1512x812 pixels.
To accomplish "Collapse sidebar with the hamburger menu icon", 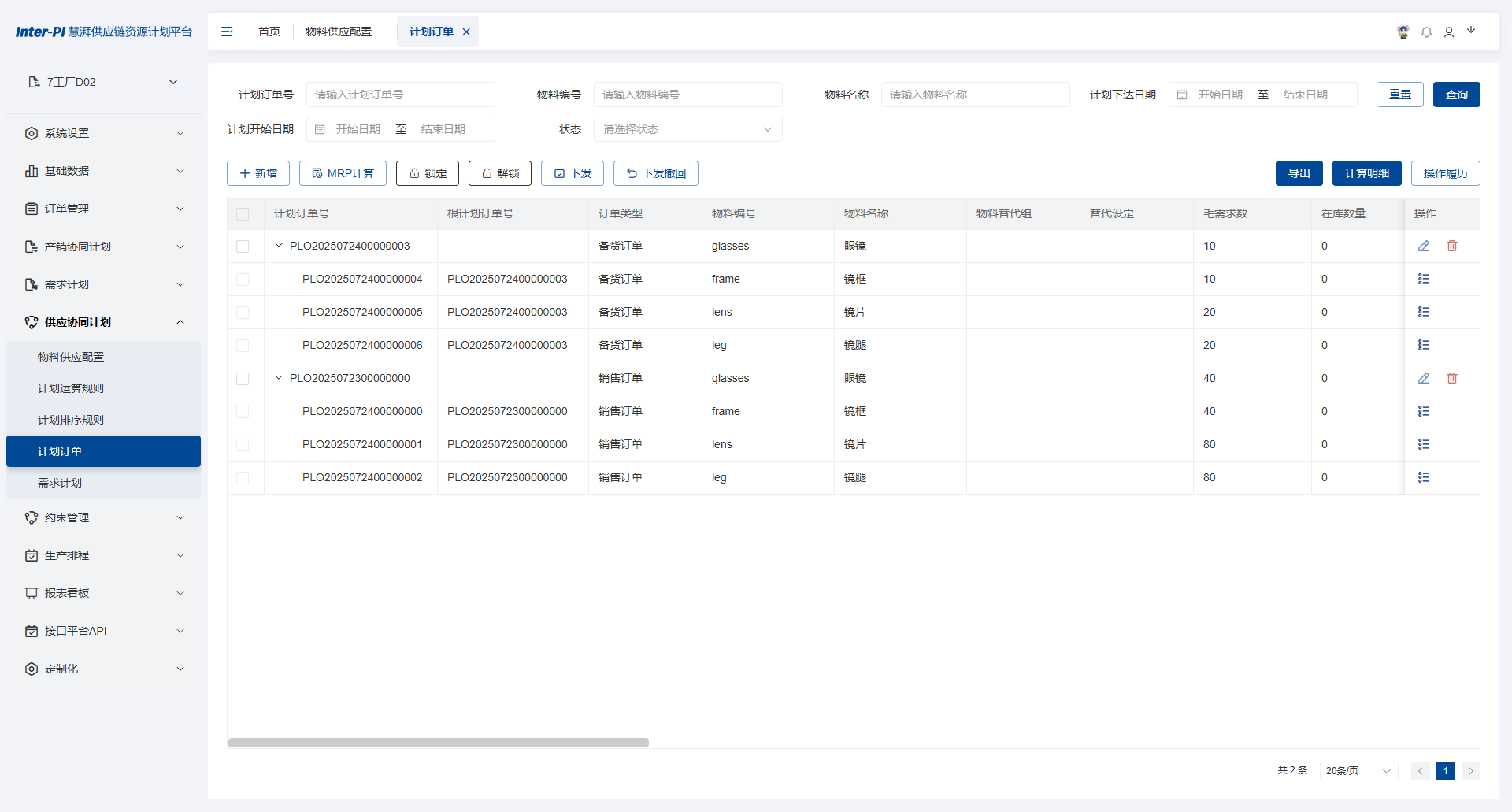I will [x=227, y=32].
